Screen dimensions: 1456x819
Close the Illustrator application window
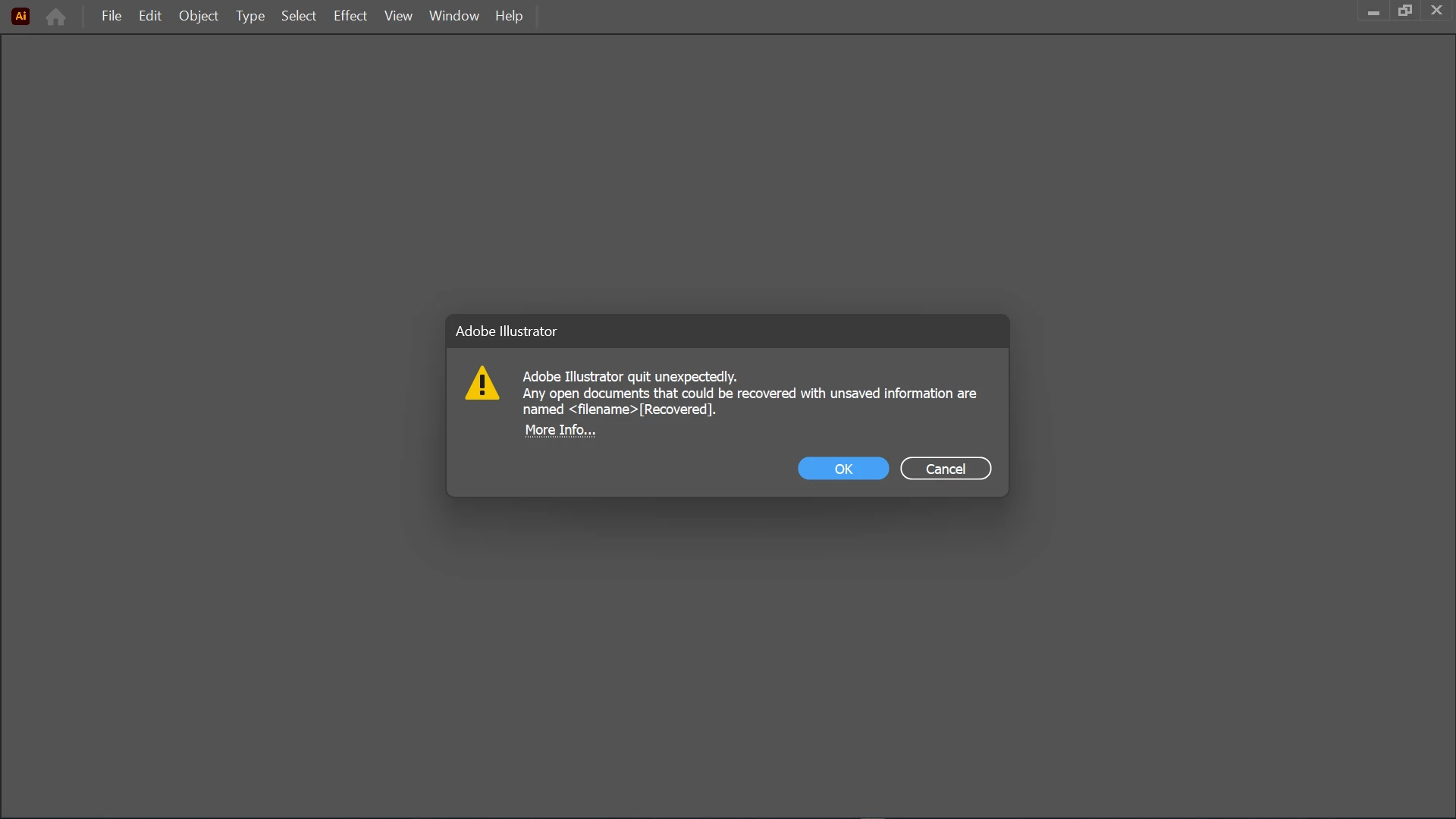1436,11
